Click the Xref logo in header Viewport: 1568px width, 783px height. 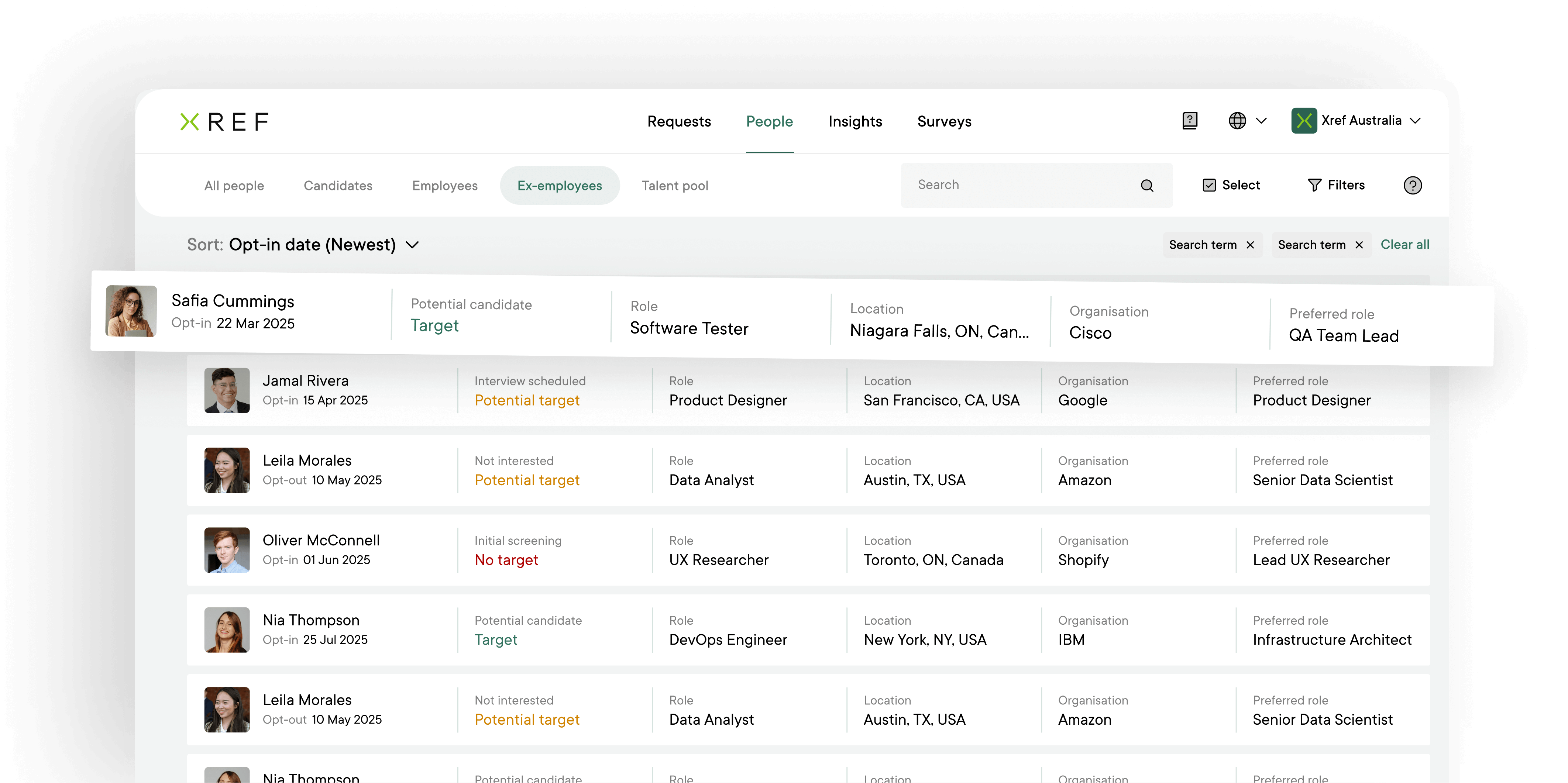tap(224, 122)
